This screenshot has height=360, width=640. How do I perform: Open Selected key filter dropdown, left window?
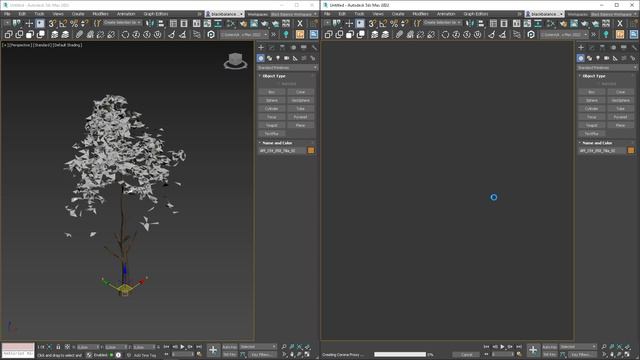[258, 347]
